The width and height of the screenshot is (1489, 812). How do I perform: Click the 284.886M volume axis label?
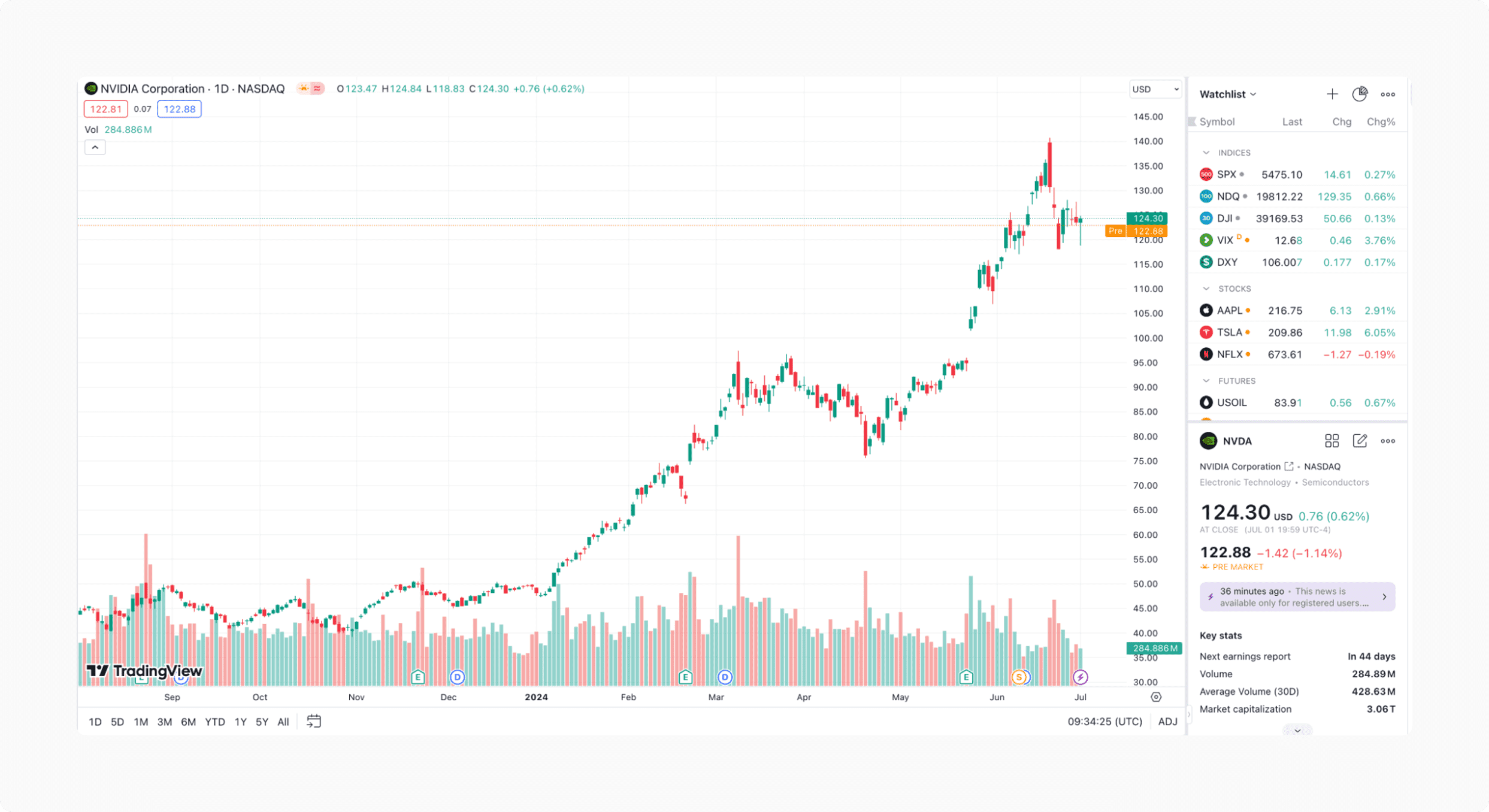[x=1154, y=648]
